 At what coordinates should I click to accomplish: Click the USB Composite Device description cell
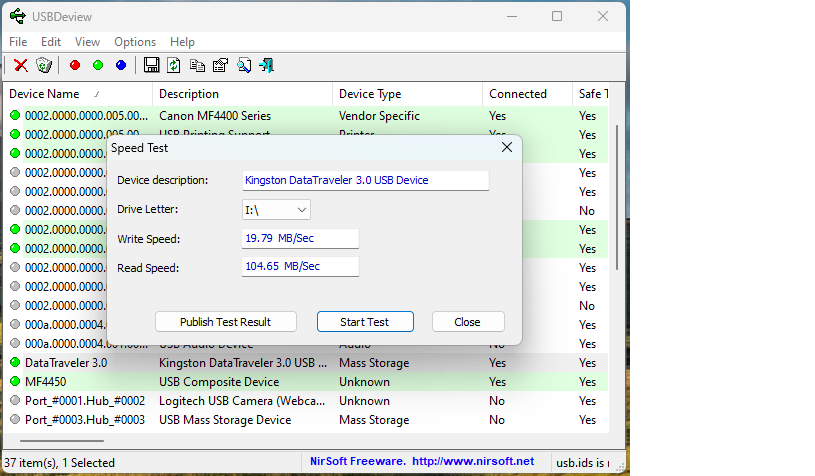(x=219, y=382)
